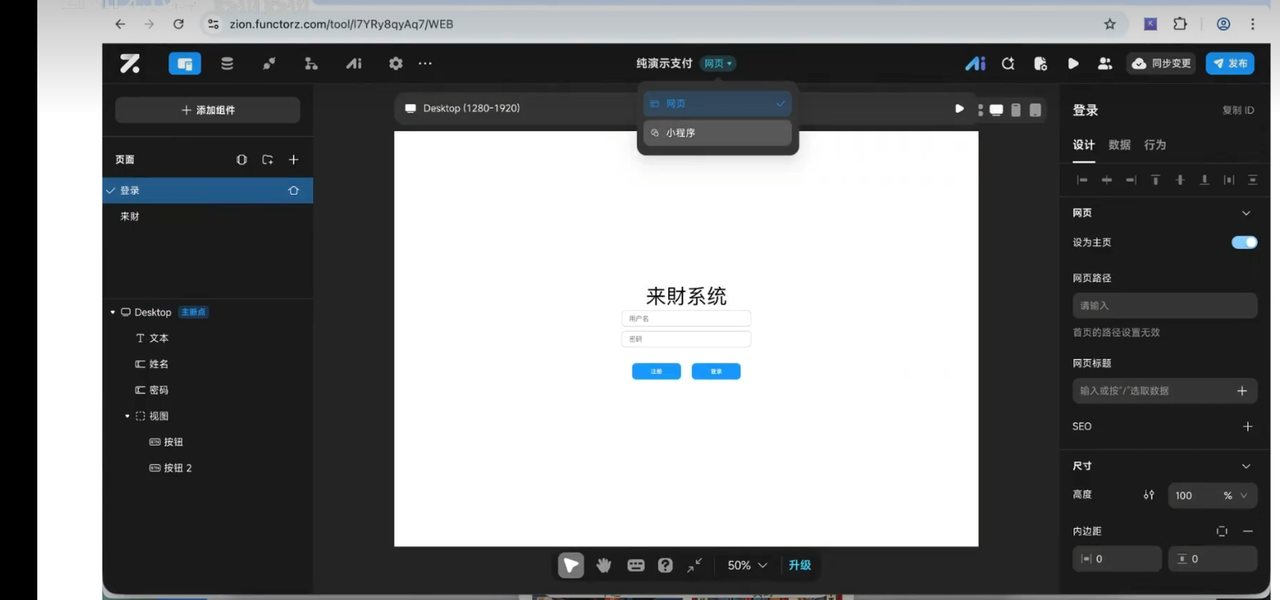The image size is (1280, 600).
Task: Switch to the 行为 tab
Action: (1155, 145)
